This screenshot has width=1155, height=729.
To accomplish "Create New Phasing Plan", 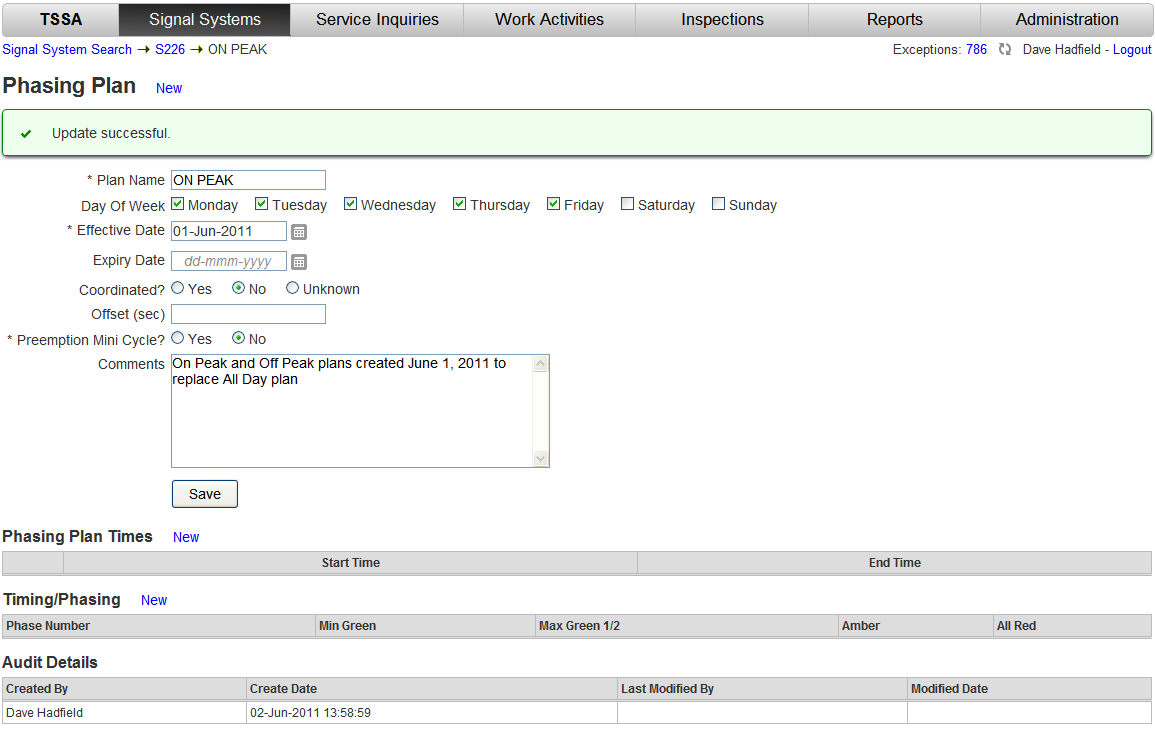I will [x=169, y=88].
